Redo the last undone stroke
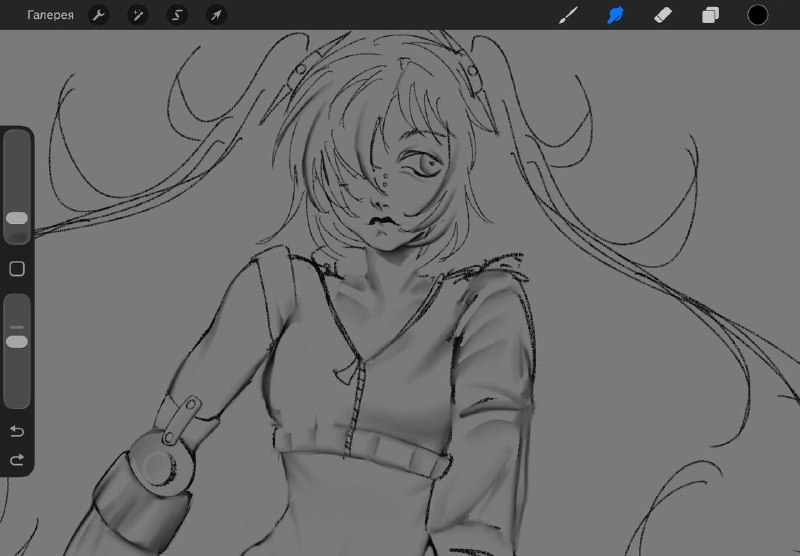Screen dimensions: 800x556 [x=17, y=460]
